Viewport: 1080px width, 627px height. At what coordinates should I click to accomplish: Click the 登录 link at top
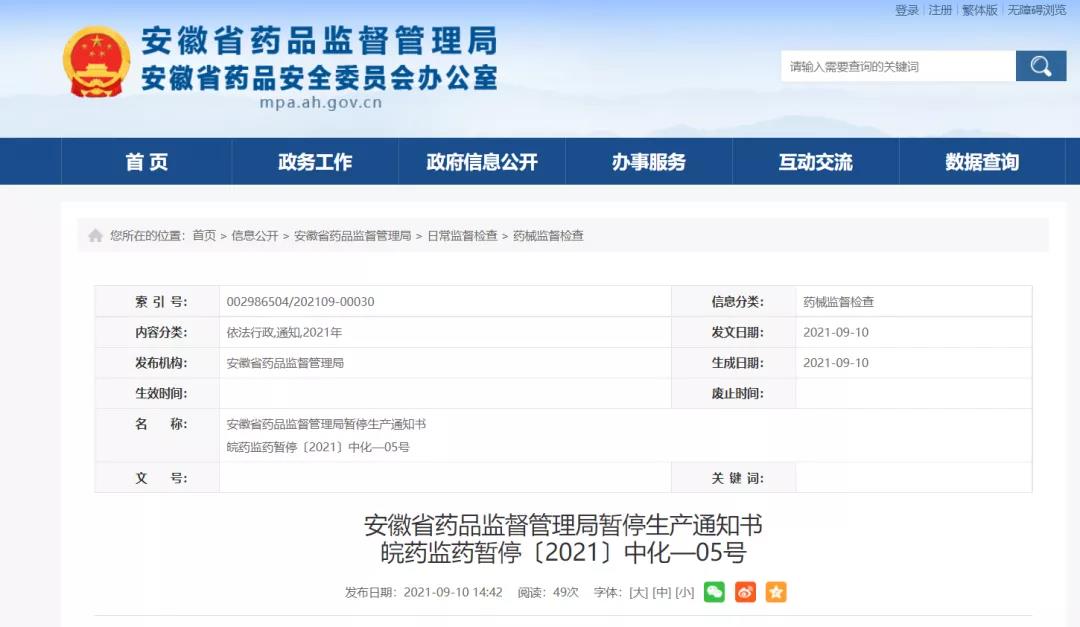[x=906, y=10]
